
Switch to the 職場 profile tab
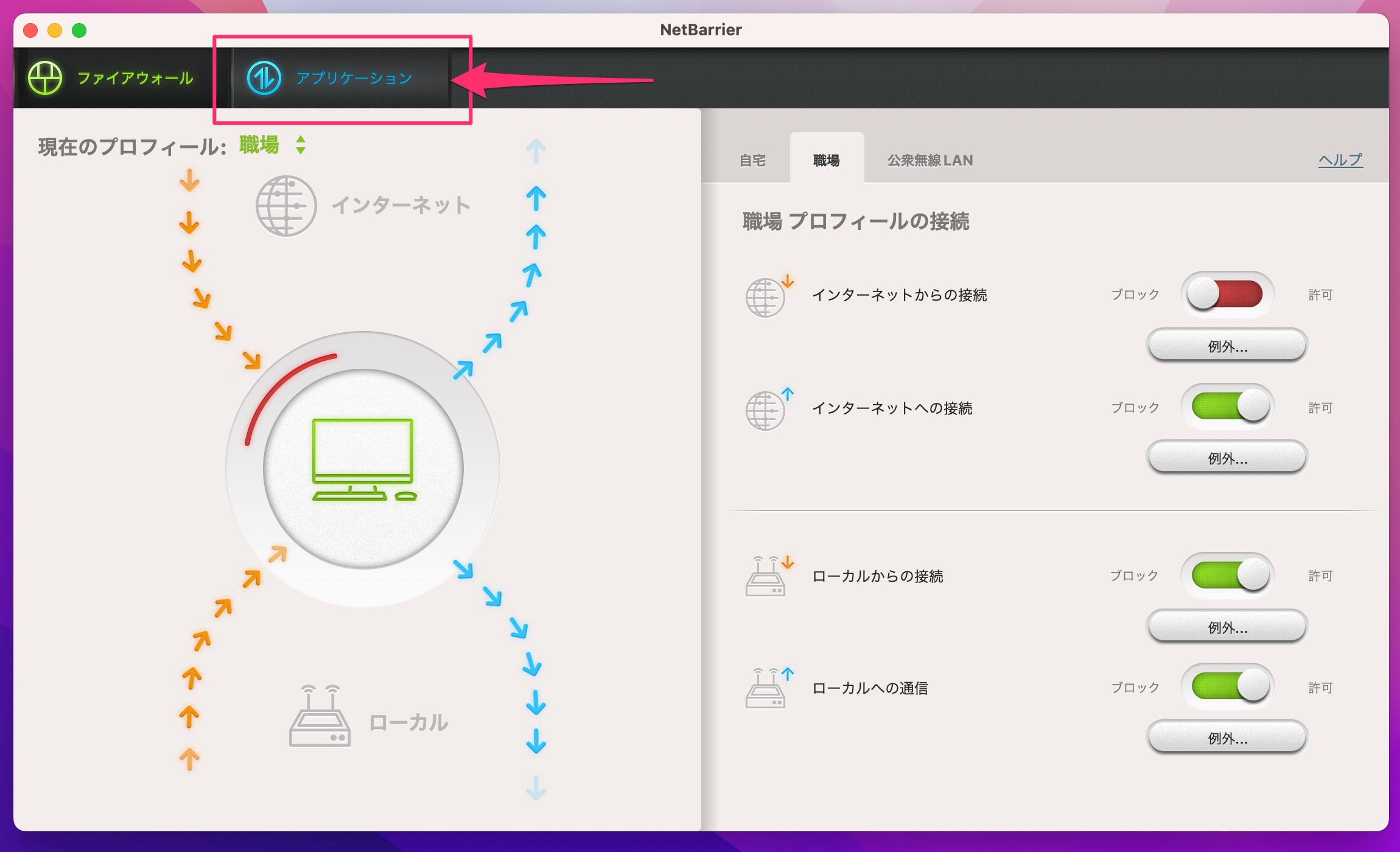click(x=827, y=158)
